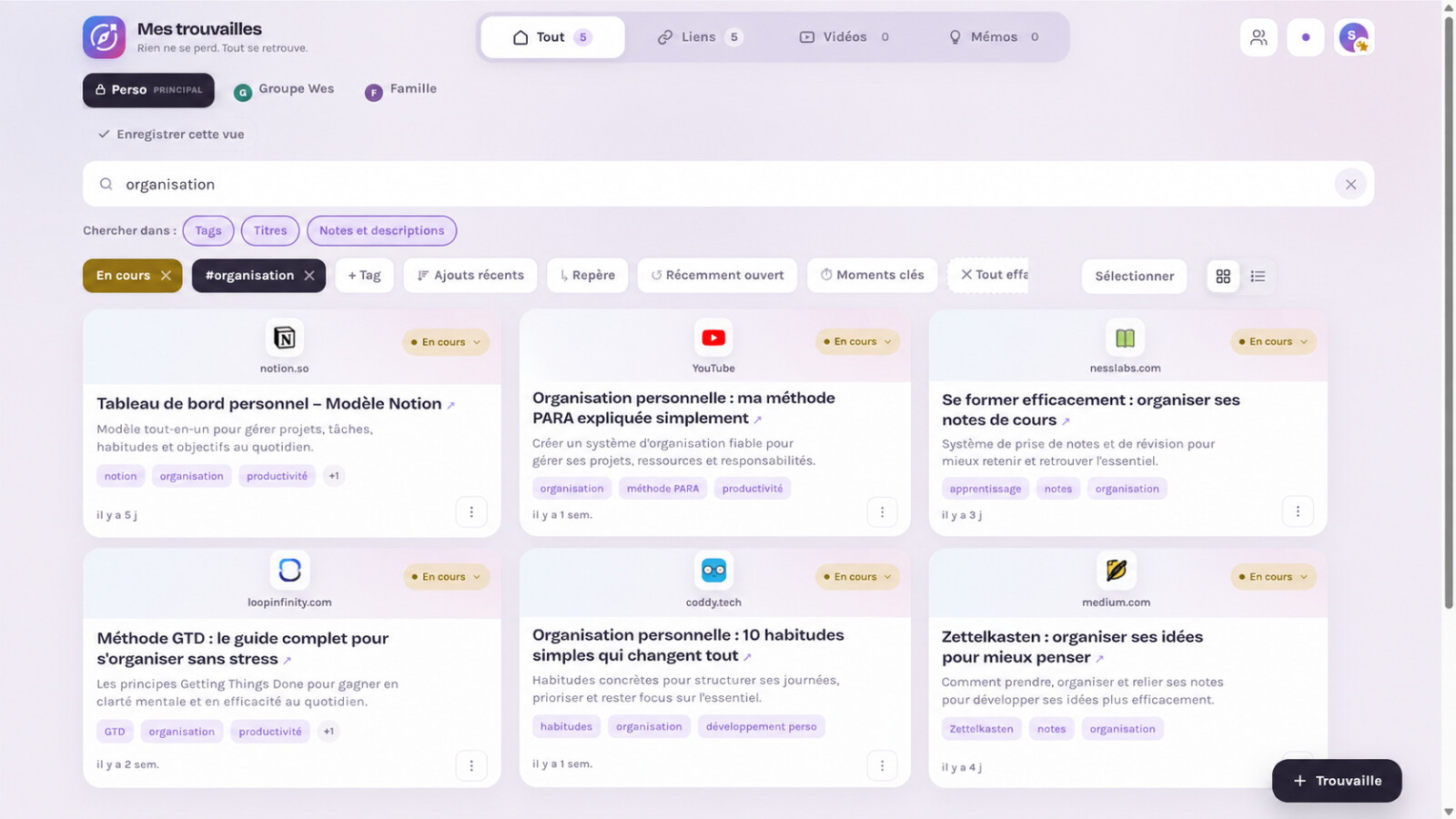
Task: Clear the search field with X
Action: point(1350,185)
